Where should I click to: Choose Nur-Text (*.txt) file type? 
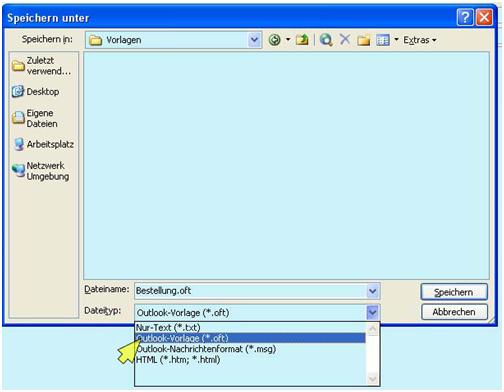[250, 327]
